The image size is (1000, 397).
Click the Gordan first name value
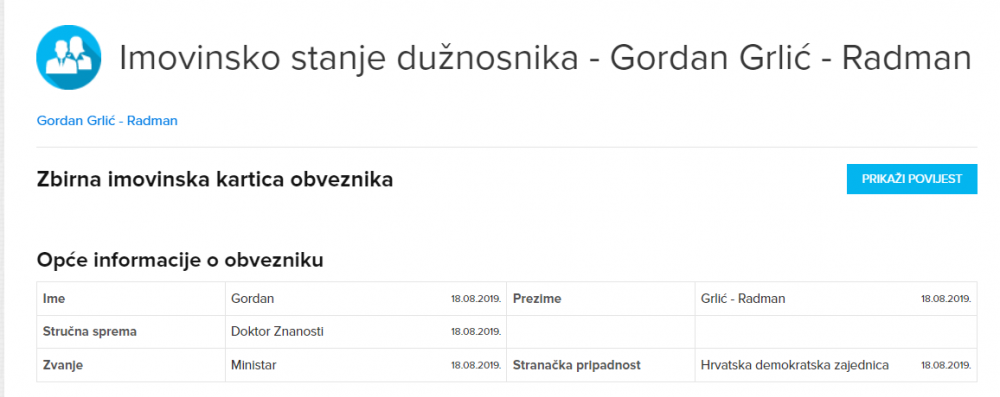[253, 299]
